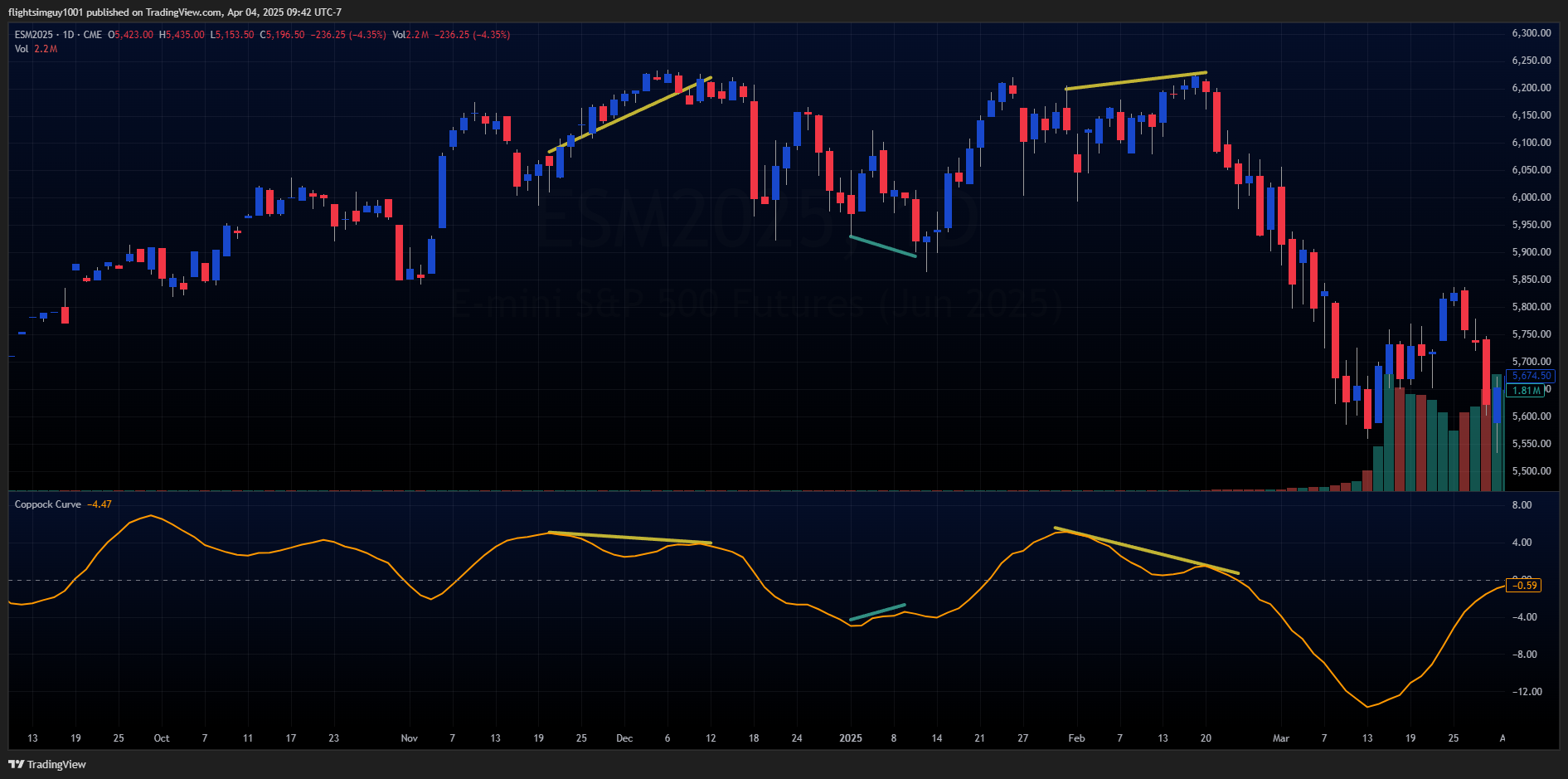Click the 5,800.00 price axis label
1568x779 pixels.
click(x=1532, y=307)
